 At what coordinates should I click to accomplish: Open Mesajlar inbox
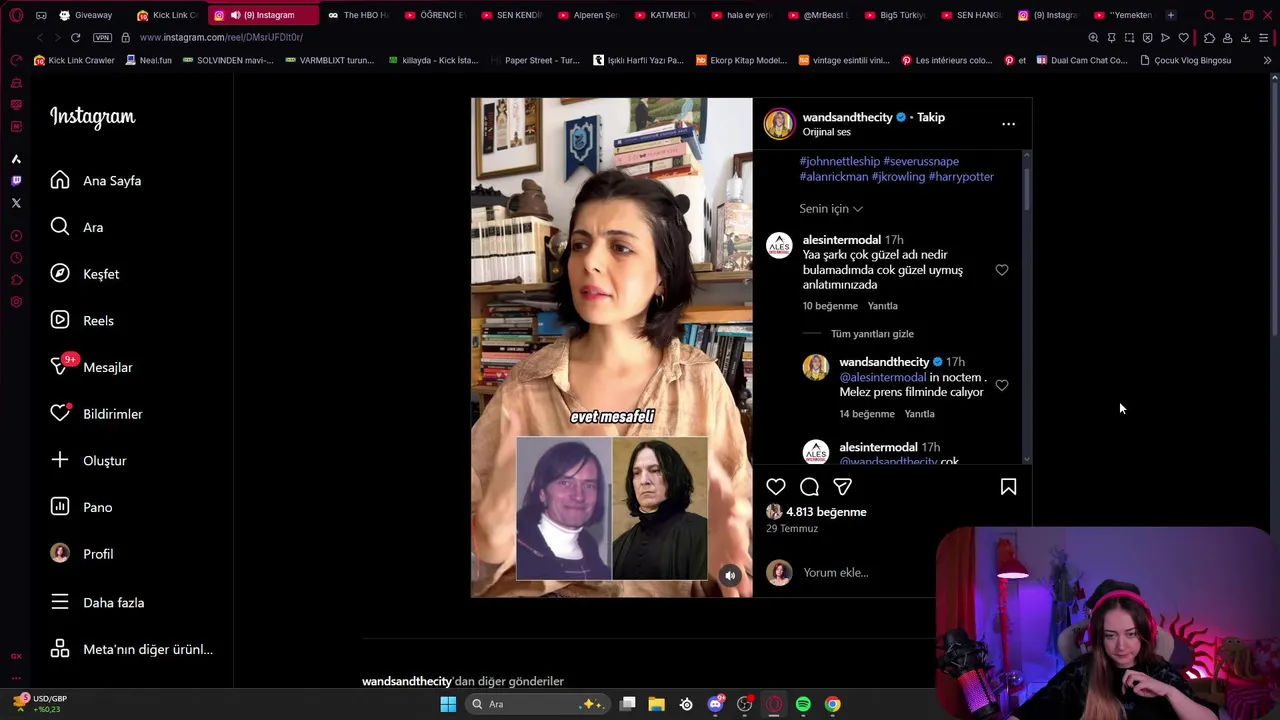click(92, 367)
